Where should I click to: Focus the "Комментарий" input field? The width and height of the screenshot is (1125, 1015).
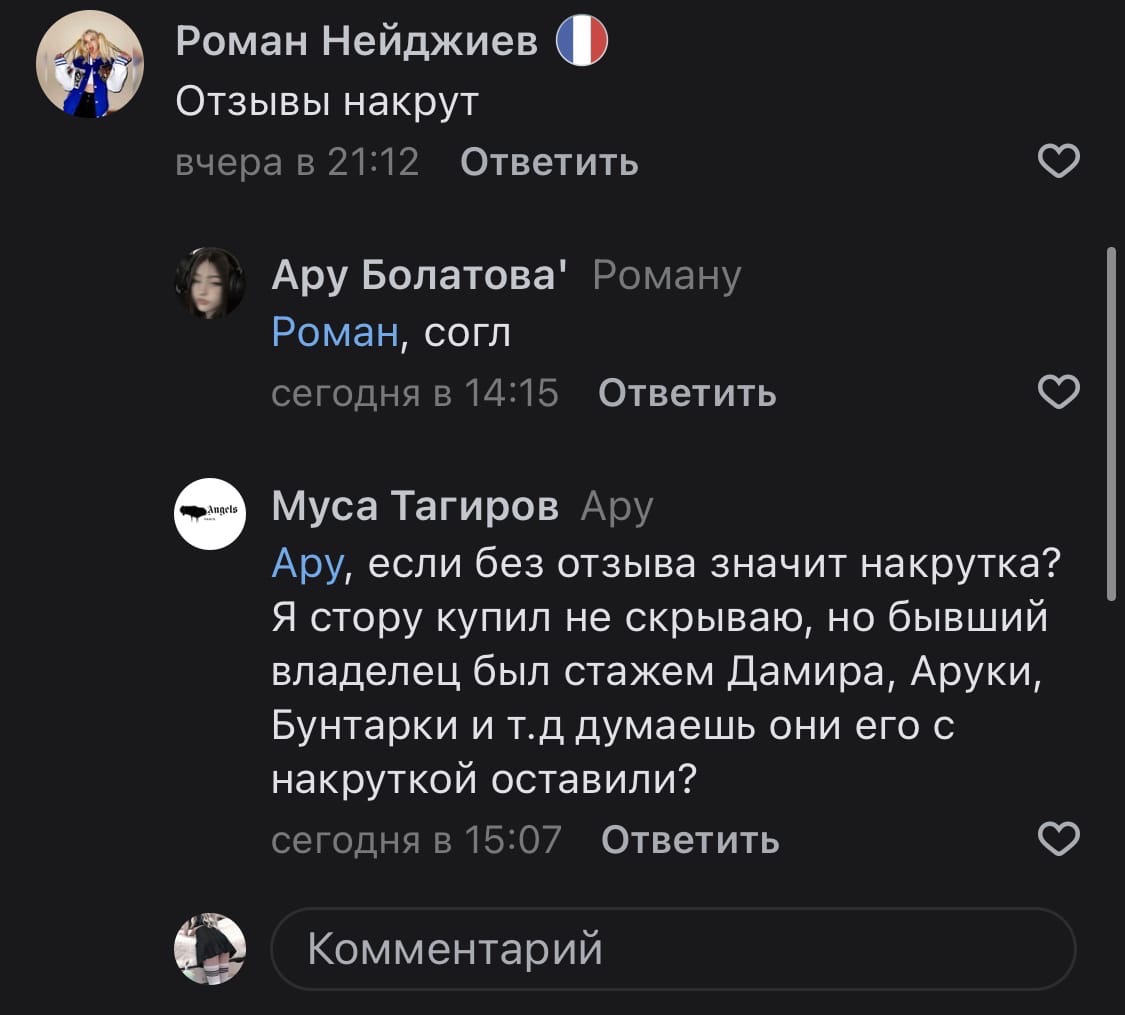tap(672, 948)
